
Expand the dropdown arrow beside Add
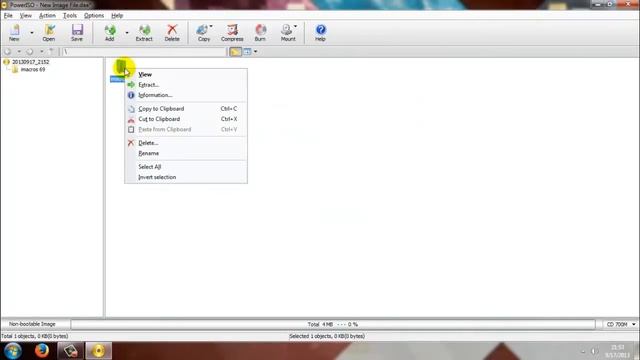(x=127, y=33)
